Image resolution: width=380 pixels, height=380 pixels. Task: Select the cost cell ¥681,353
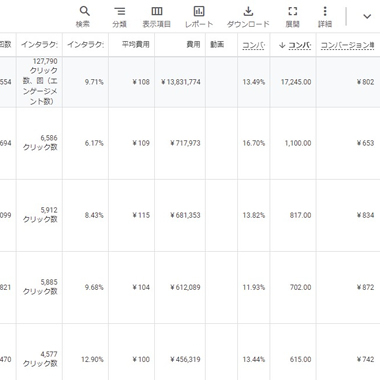pos(185,215)
